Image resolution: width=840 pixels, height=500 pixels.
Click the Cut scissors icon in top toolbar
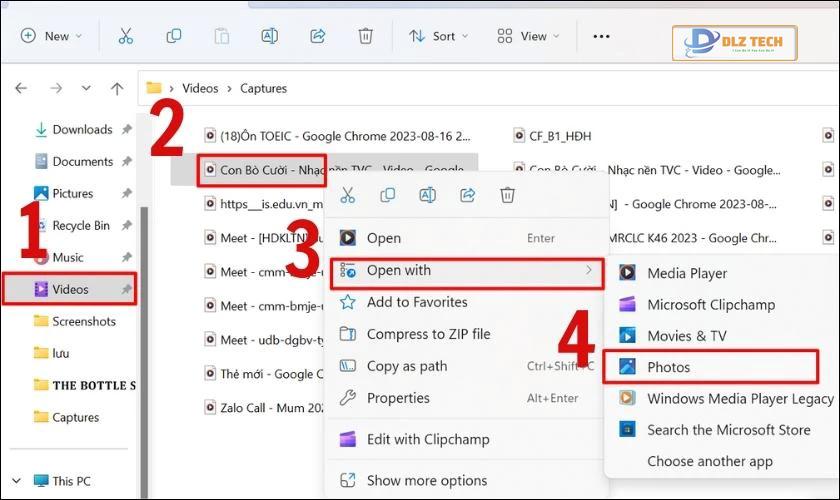coord(125,36)
